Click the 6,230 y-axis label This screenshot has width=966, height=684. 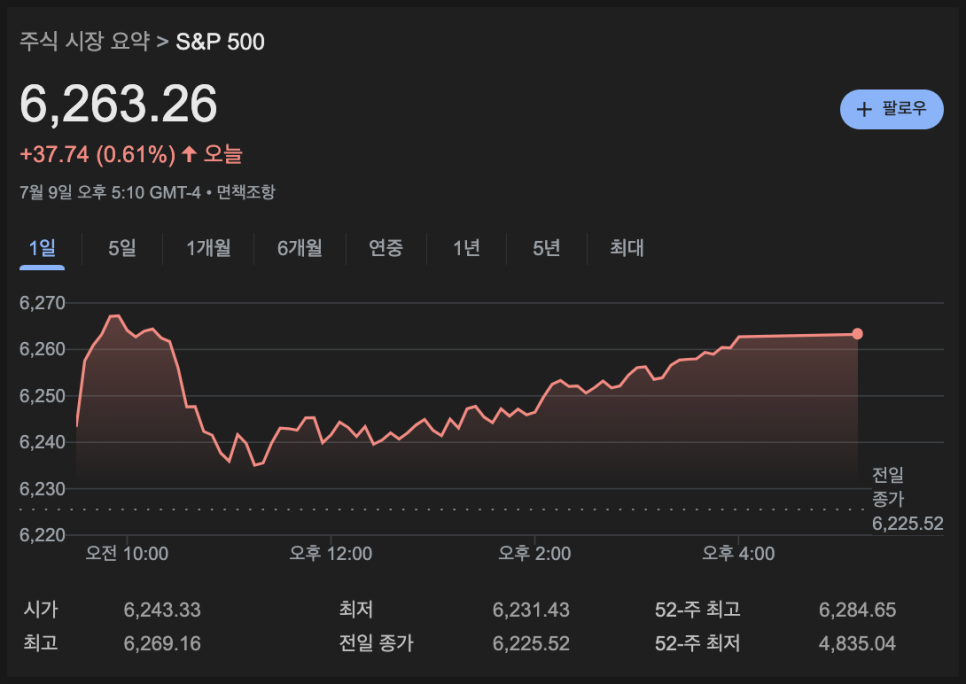click(42, 489)
